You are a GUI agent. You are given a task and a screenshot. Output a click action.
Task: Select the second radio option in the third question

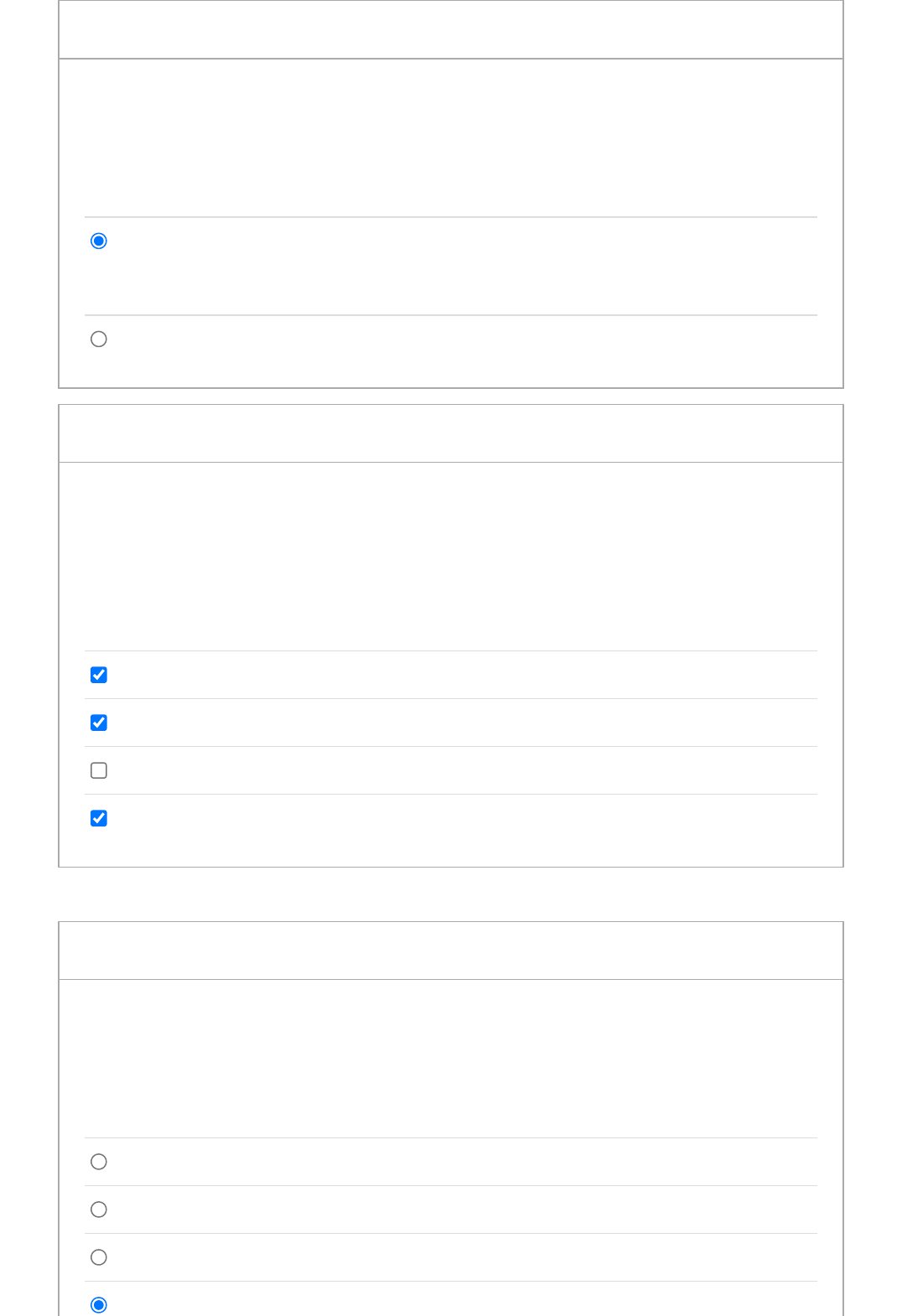coord(99,1210)
